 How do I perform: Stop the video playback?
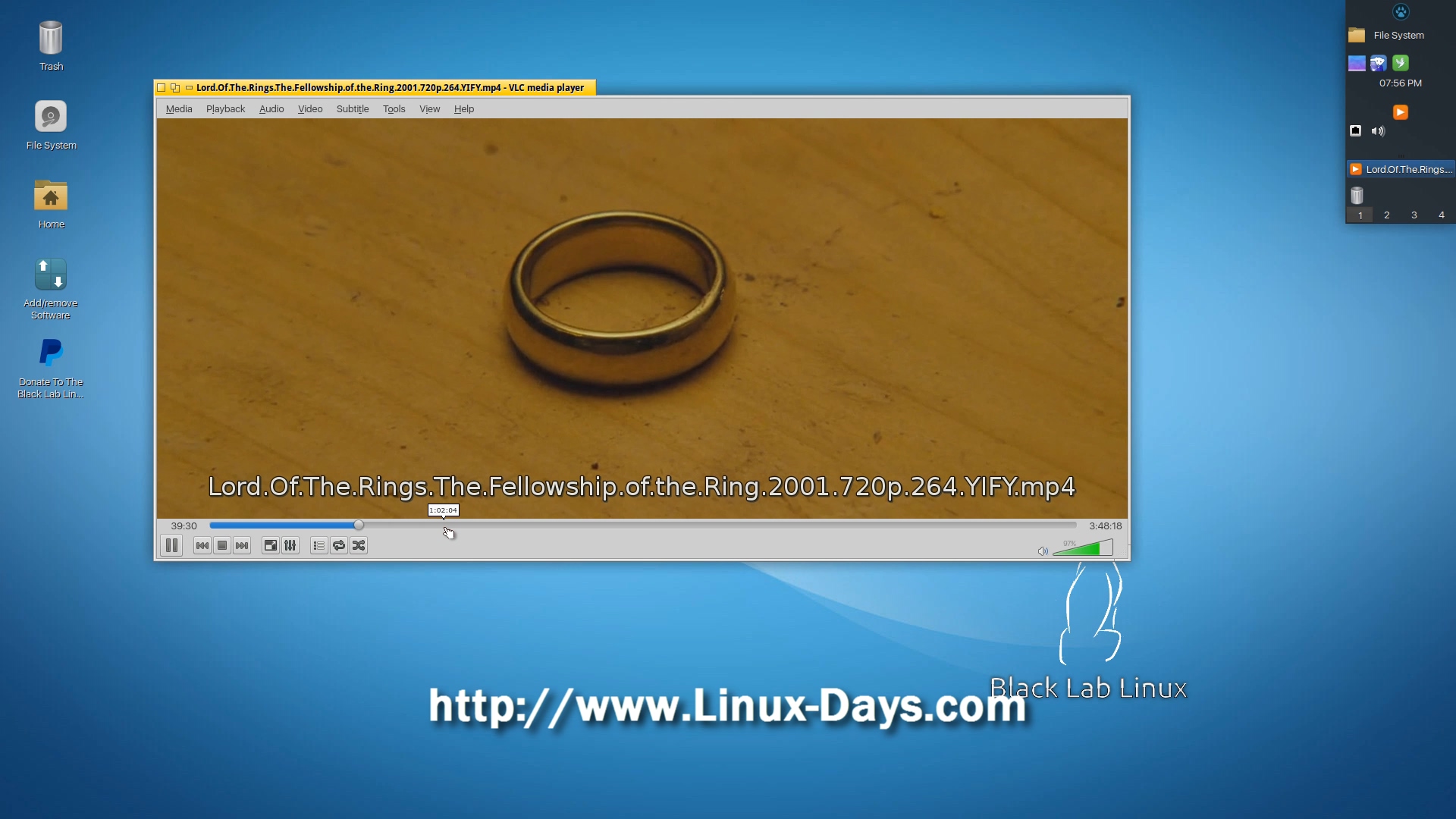tap(222, 545)
